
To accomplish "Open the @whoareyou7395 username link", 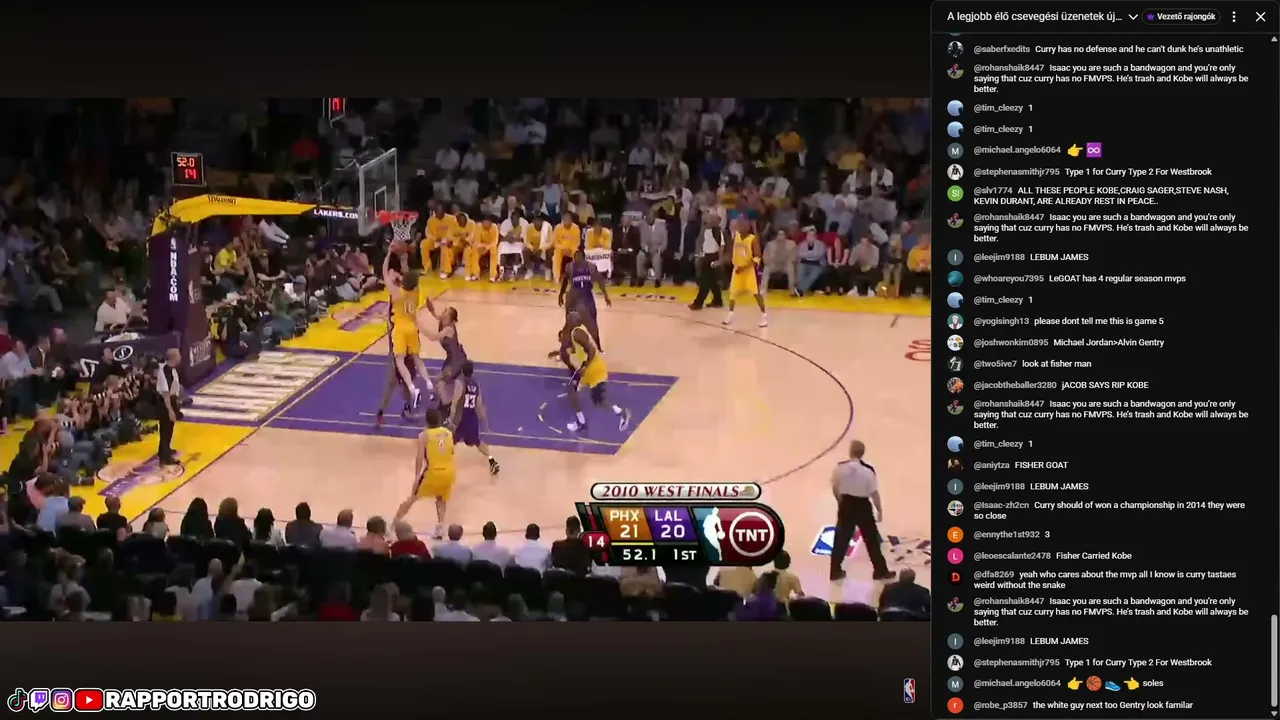I will pyautogui.click(x=1008, y=279).
